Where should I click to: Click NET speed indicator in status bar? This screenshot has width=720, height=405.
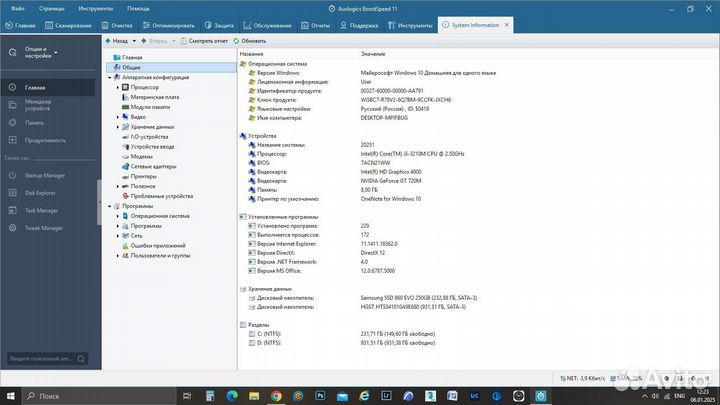point(583,378)
